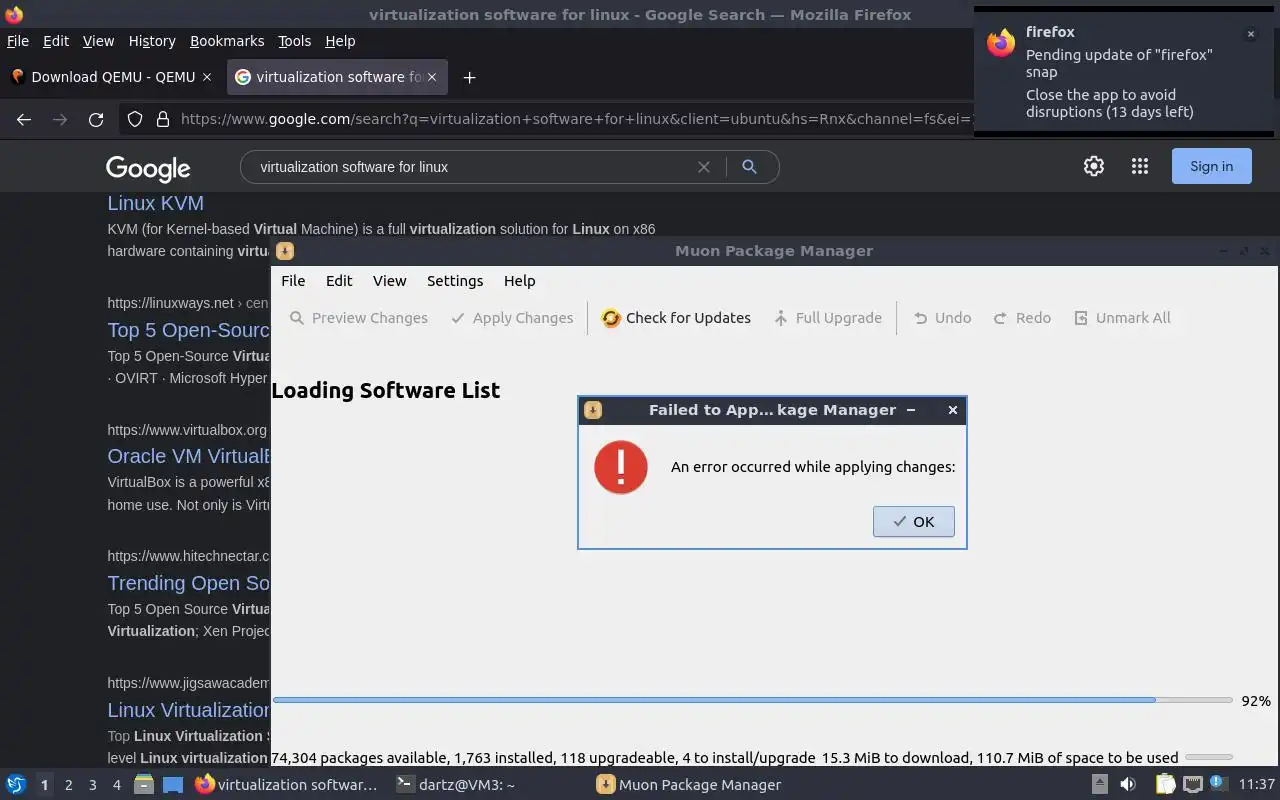The height and width of the screenshot is (800, 1280).
Task: Clear the Google search box
Action: (704, 167)
